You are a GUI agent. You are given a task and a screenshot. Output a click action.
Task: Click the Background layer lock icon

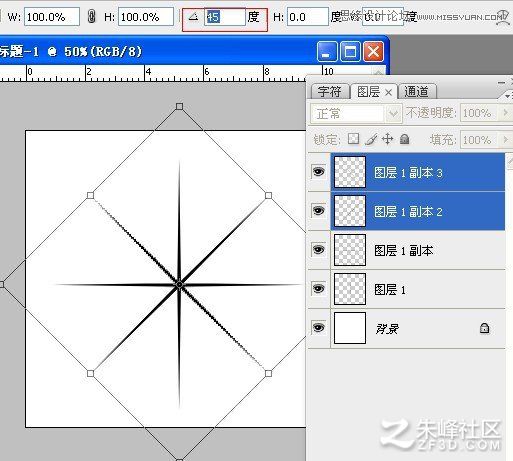click(x=484, y=328)
